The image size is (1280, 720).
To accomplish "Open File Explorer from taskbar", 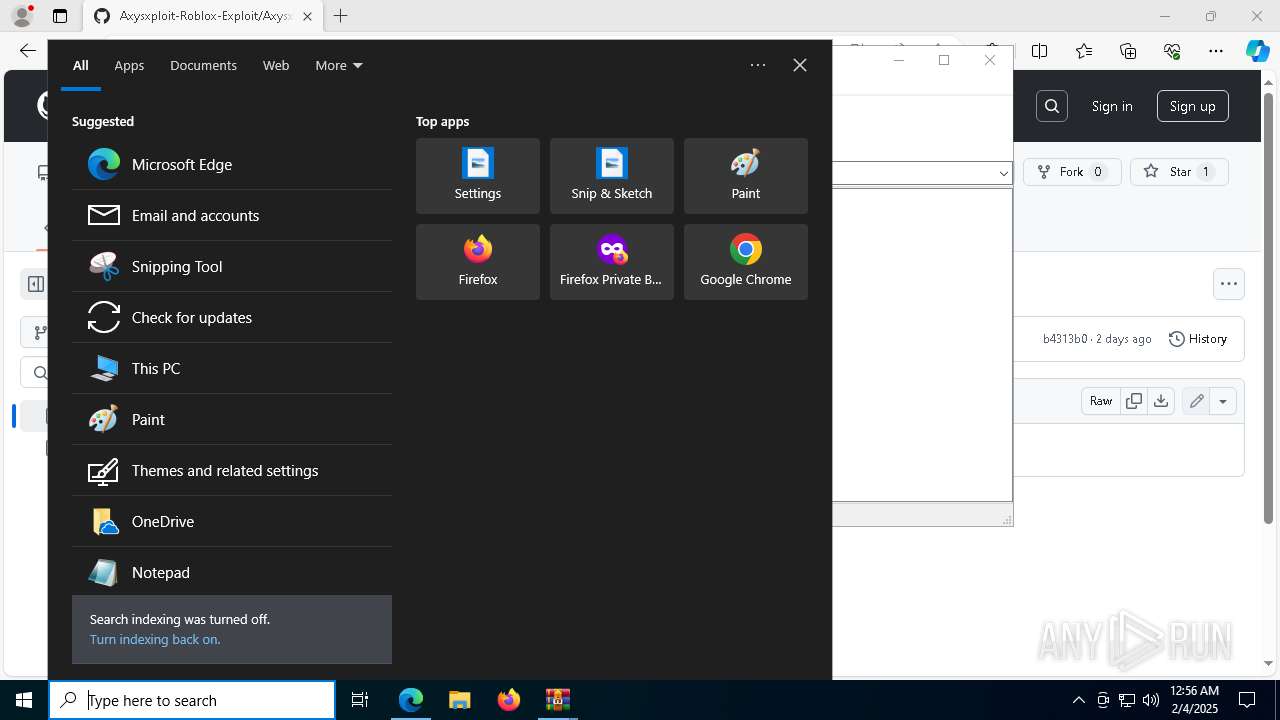I will click(x=460, y=700).
